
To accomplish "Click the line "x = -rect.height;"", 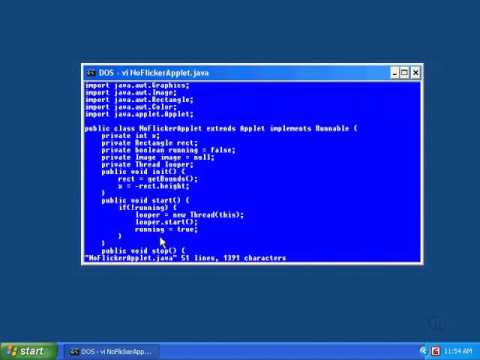I will tap(154, 186).
